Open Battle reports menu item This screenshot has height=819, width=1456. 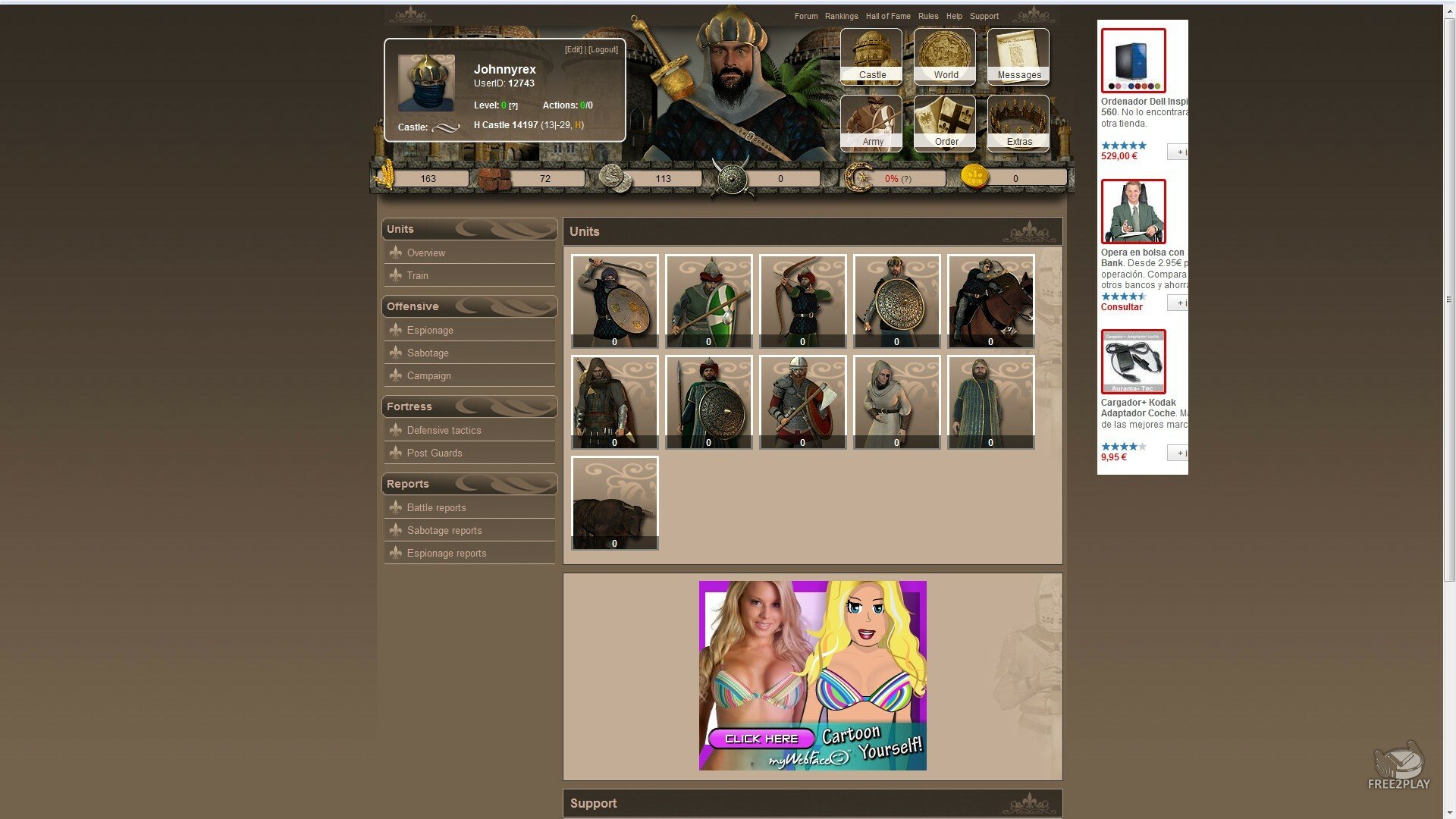(436, 507)
